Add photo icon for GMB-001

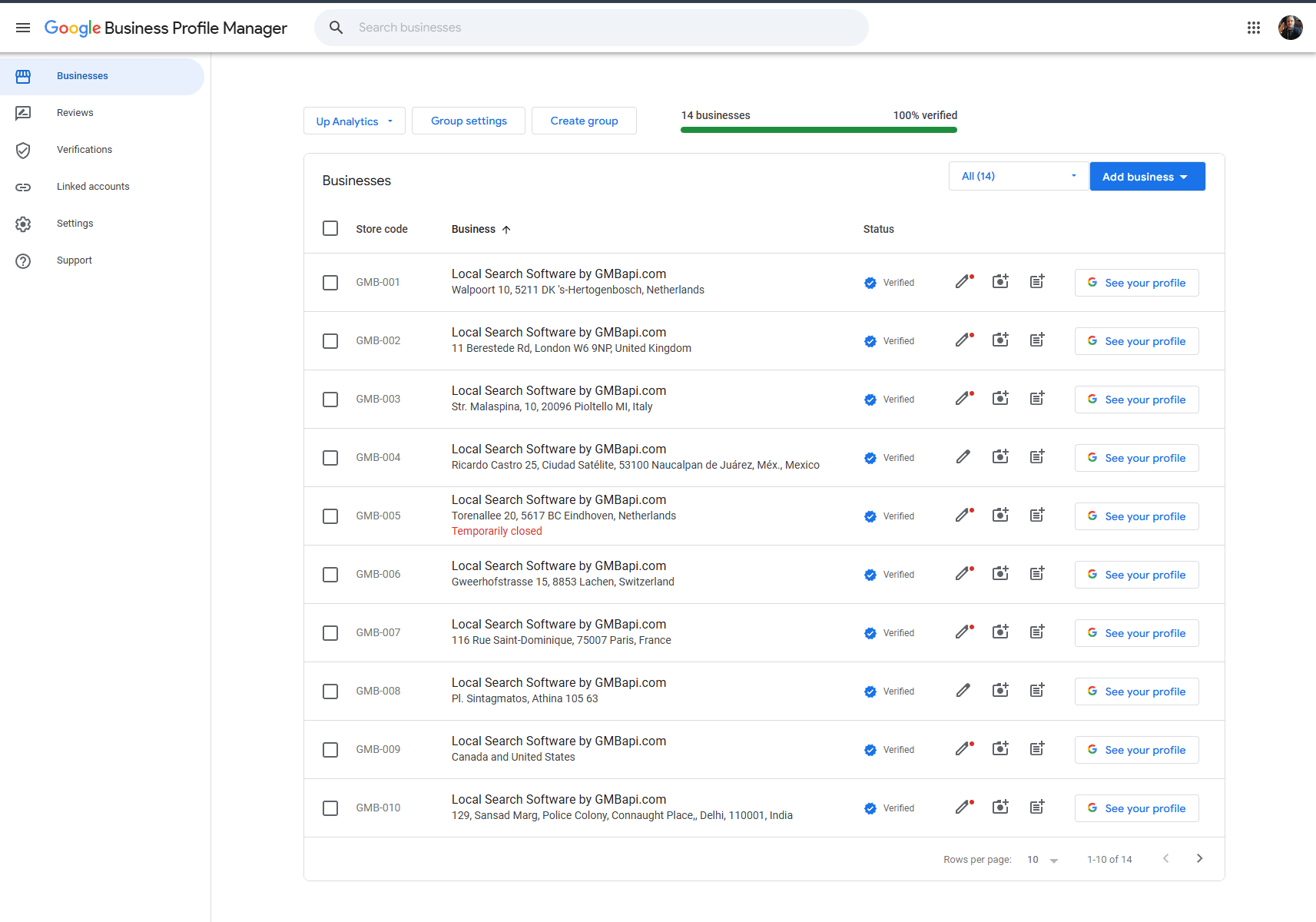click(1000, 281)
